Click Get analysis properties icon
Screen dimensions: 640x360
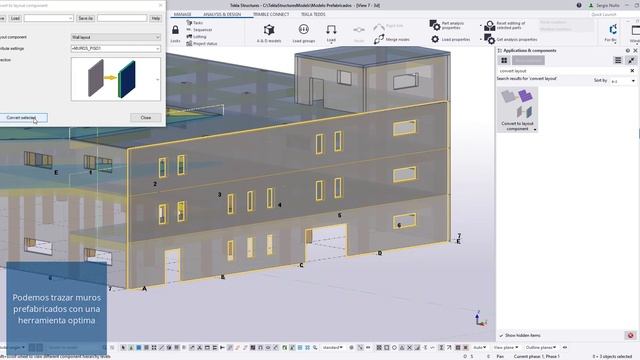tap(489, 39)
